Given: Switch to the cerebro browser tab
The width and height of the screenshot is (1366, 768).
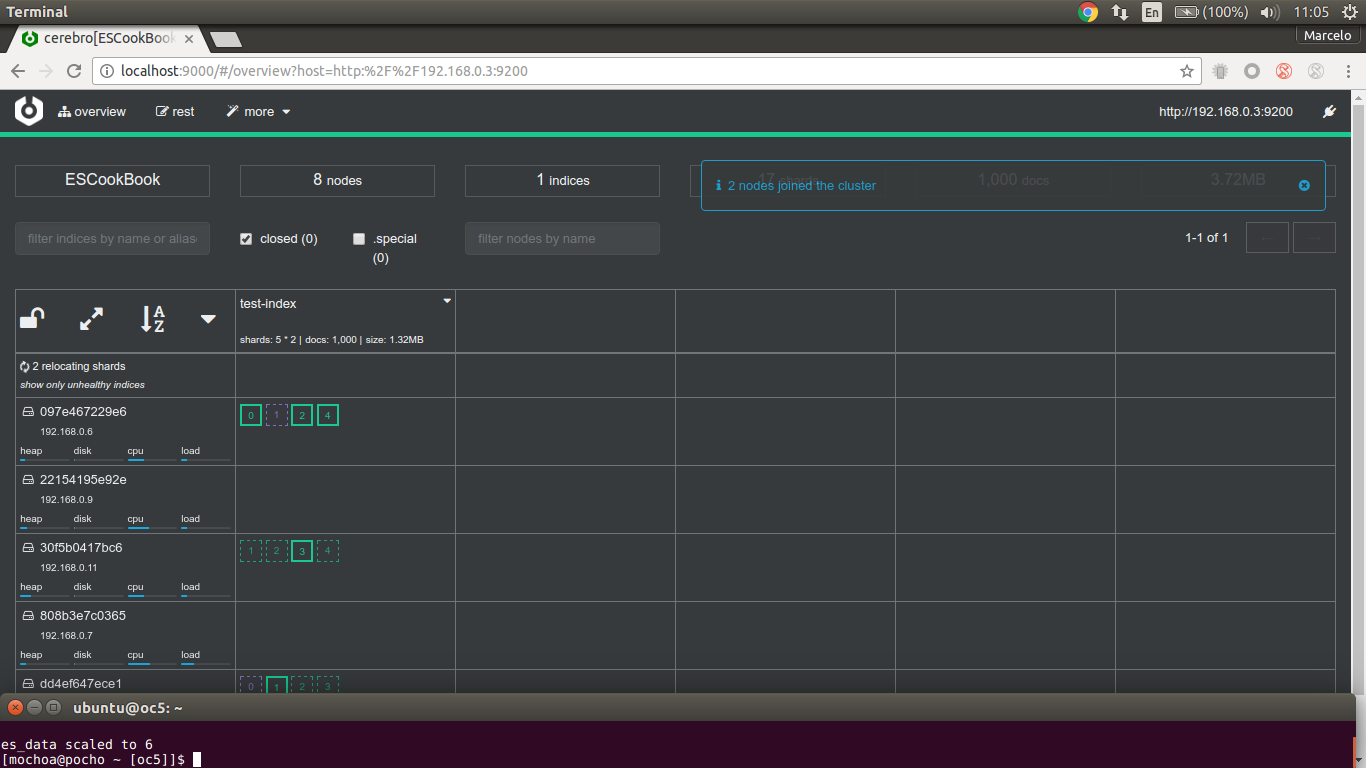Looking at the screenshot, I should point(107,39).
